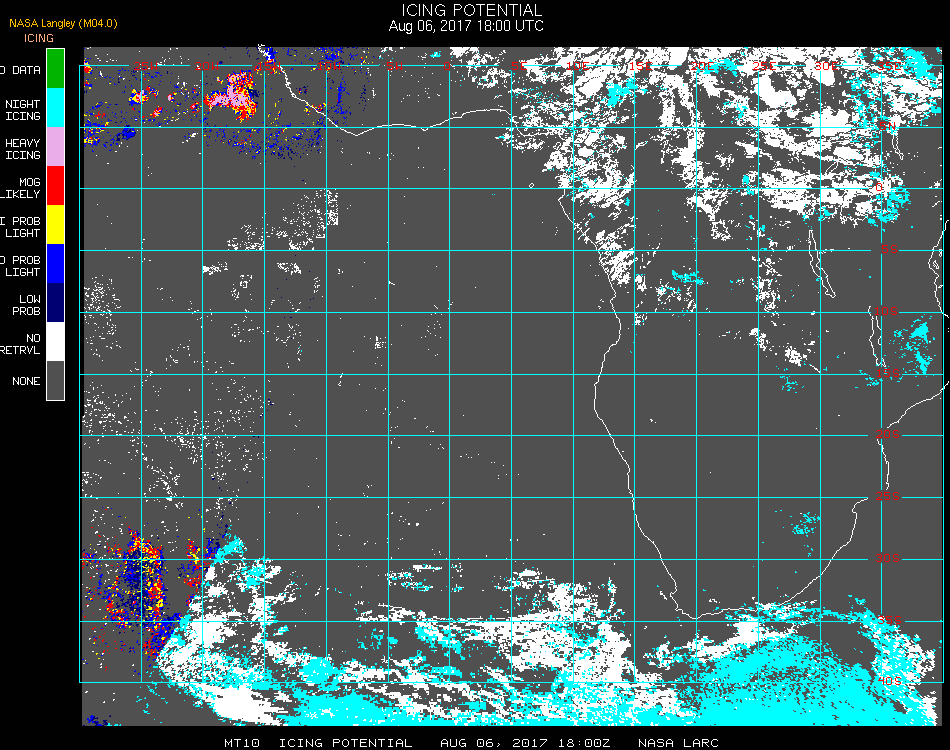Click the bright blue LO PROB LIGHT swatch
This screenshot has width=950, height=750.
tap(56, 264)
